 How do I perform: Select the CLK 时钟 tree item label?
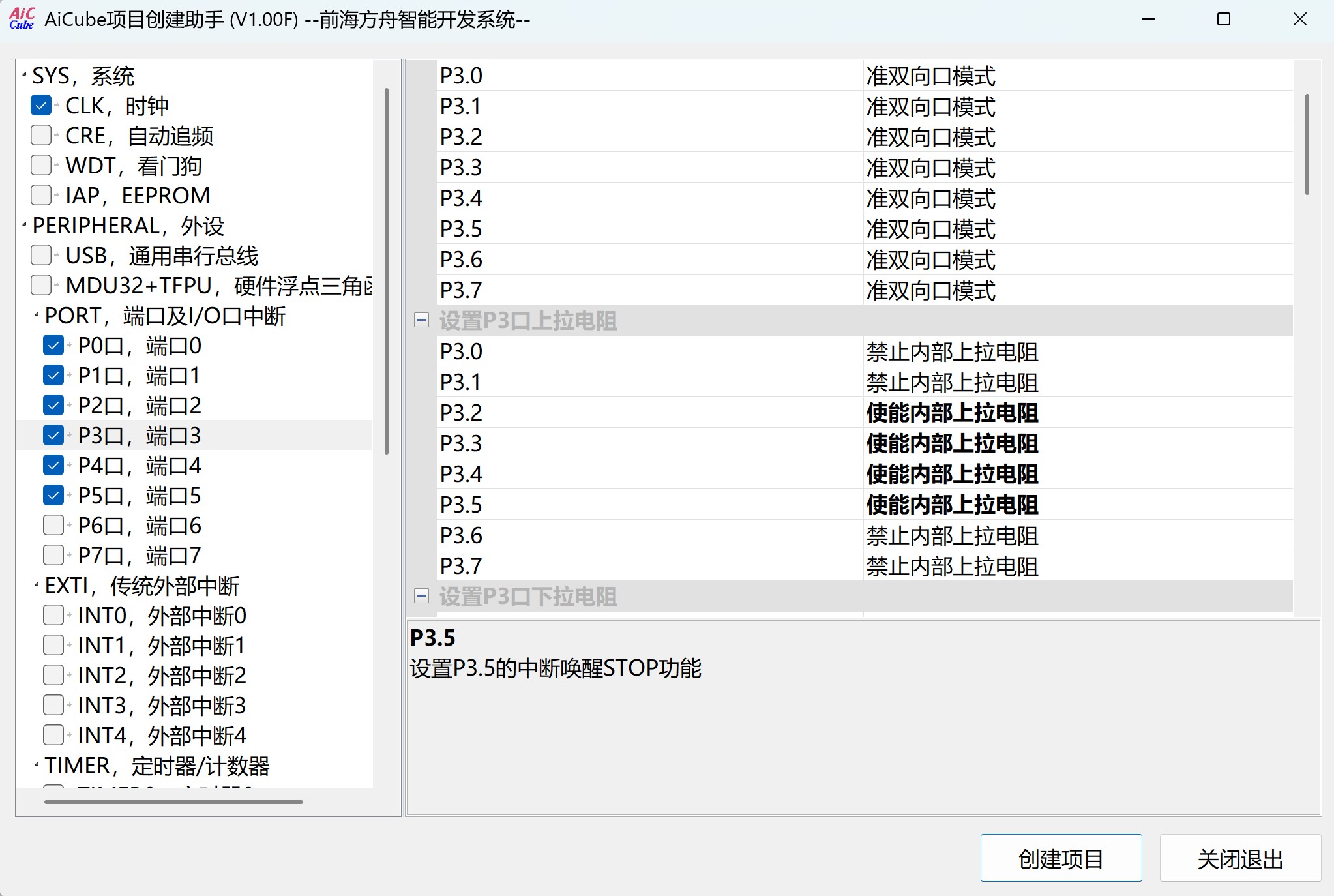click(117, 106)
